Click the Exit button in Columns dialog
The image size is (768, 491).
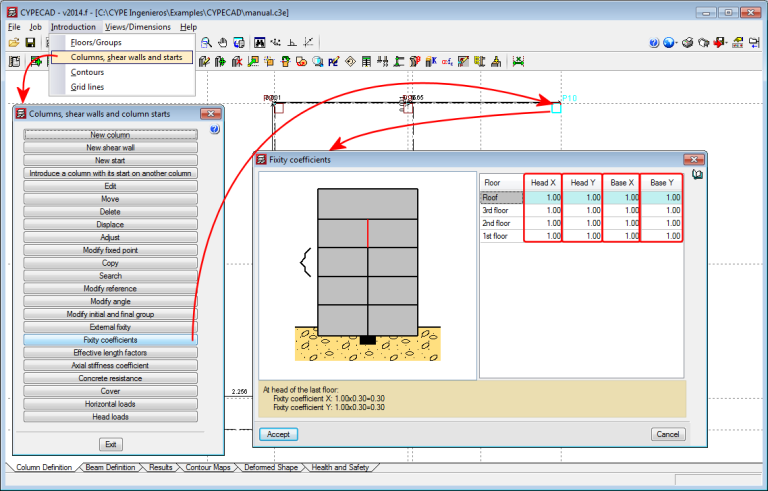tap(111, 444)
